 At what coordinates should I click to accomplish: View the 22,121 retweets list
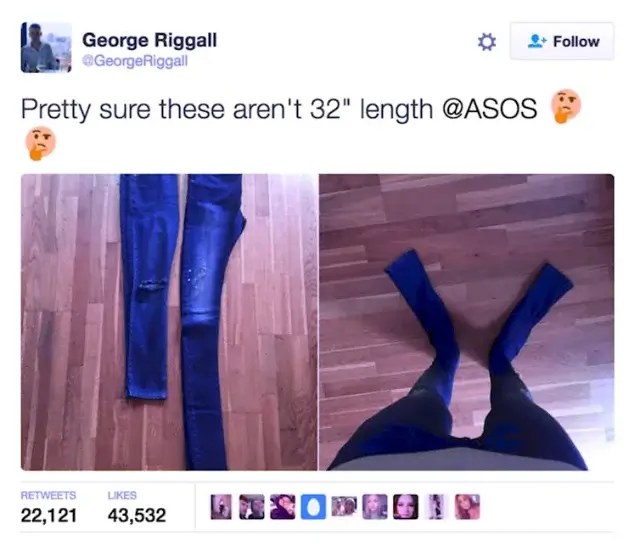click(x=49, y=508)
